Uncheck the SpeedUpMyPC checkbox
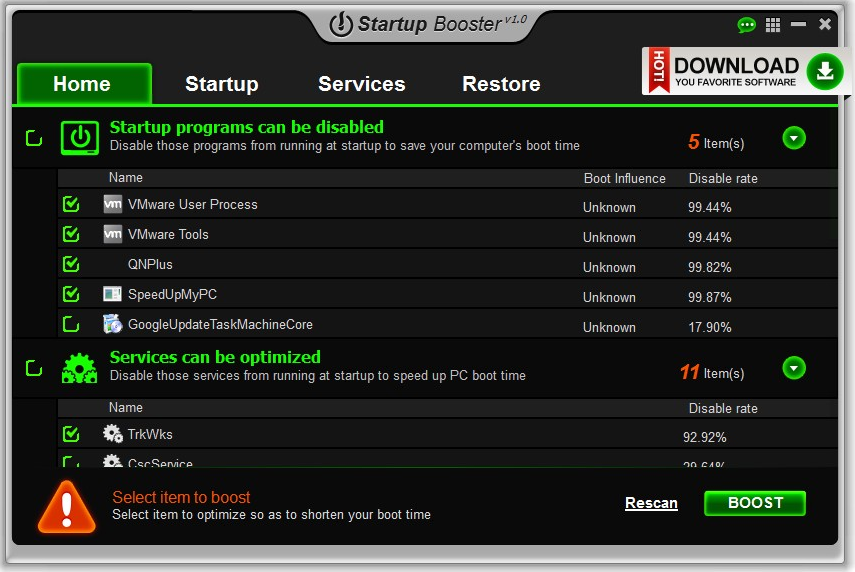Image resolution: width=855 pixels, height=572 pixels. point(71,294)
